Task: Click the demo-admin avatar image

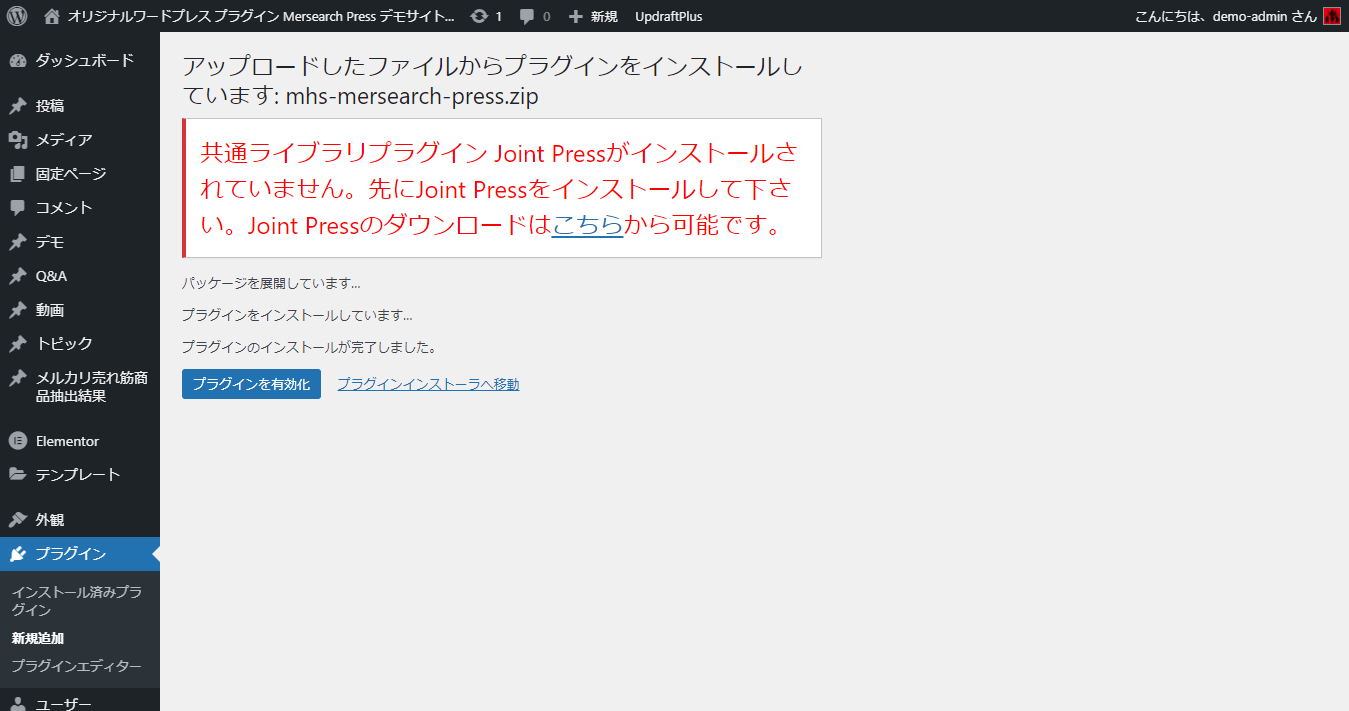Action: click(1331, 16)
